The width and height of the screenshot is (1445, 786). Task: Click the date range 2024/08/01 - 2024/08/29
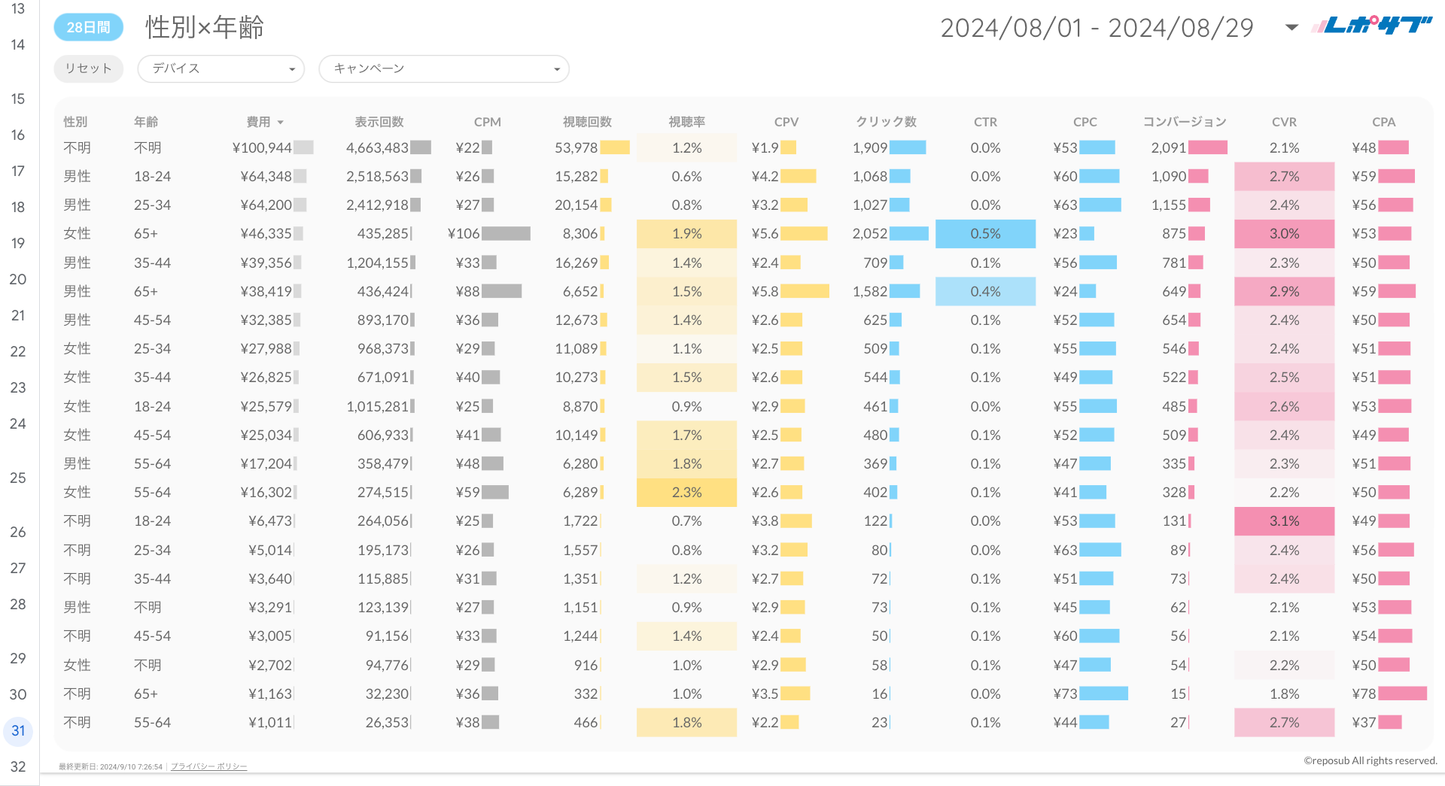pyautogui.click(x=1097, y=28)
